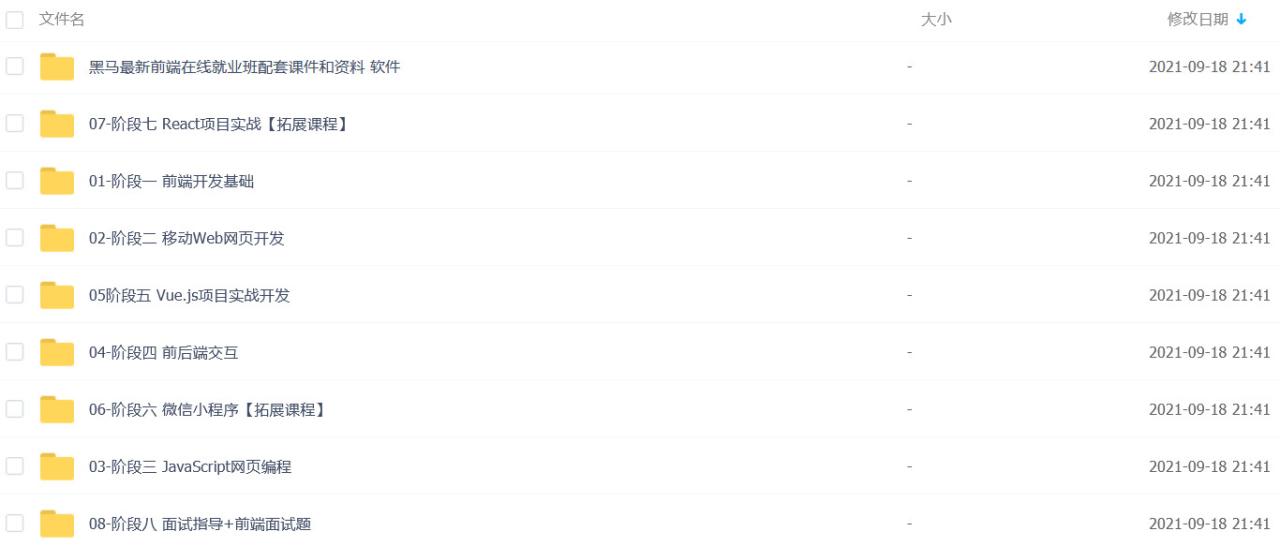Select checkbox for 01-阶段一 前端开发基础 row
The height and width of the screenshot is (546, 1280).
(x=14, y=181)
